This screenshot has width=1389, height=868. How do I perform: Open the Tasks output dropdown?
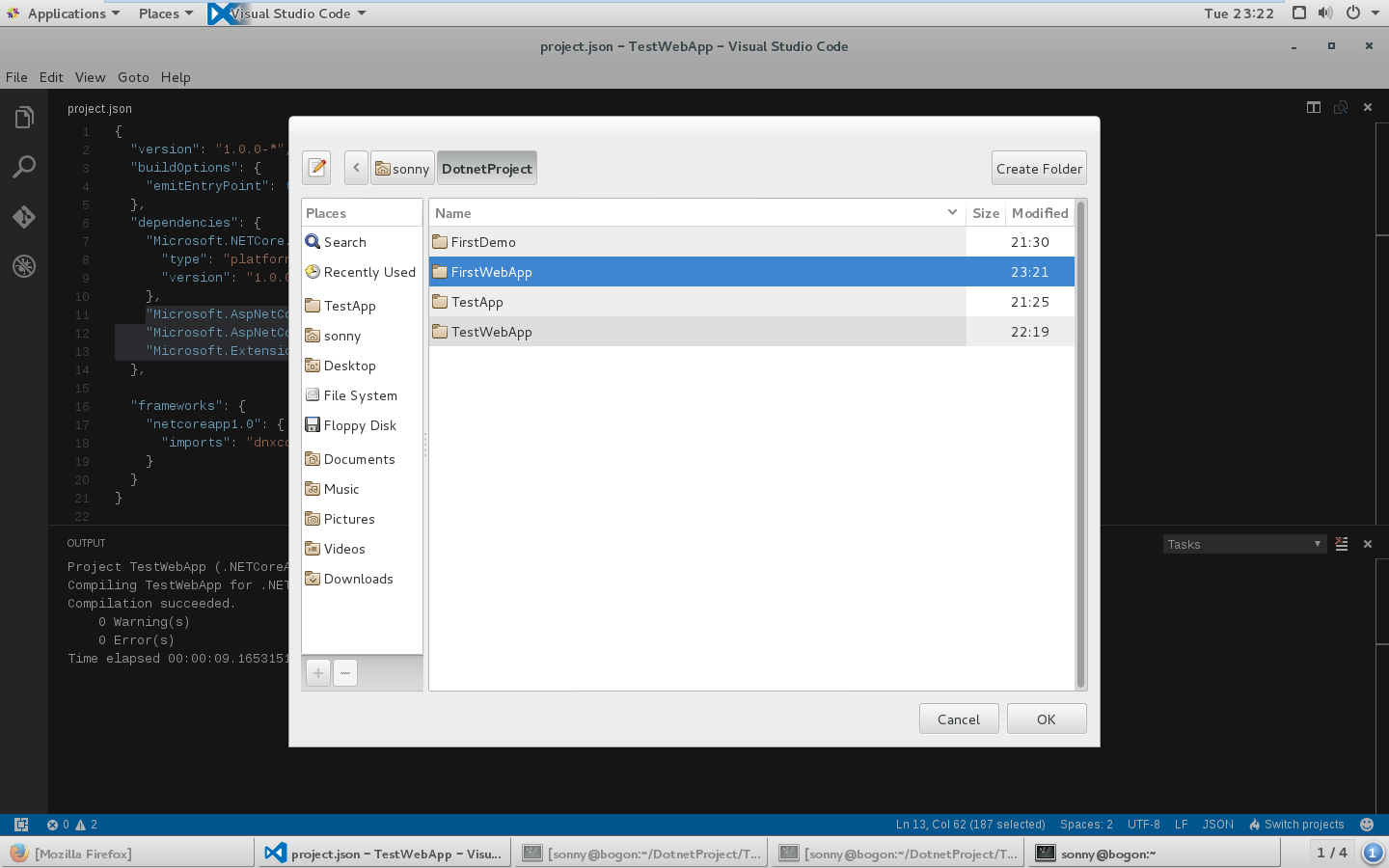click(x=1244, y=544)
